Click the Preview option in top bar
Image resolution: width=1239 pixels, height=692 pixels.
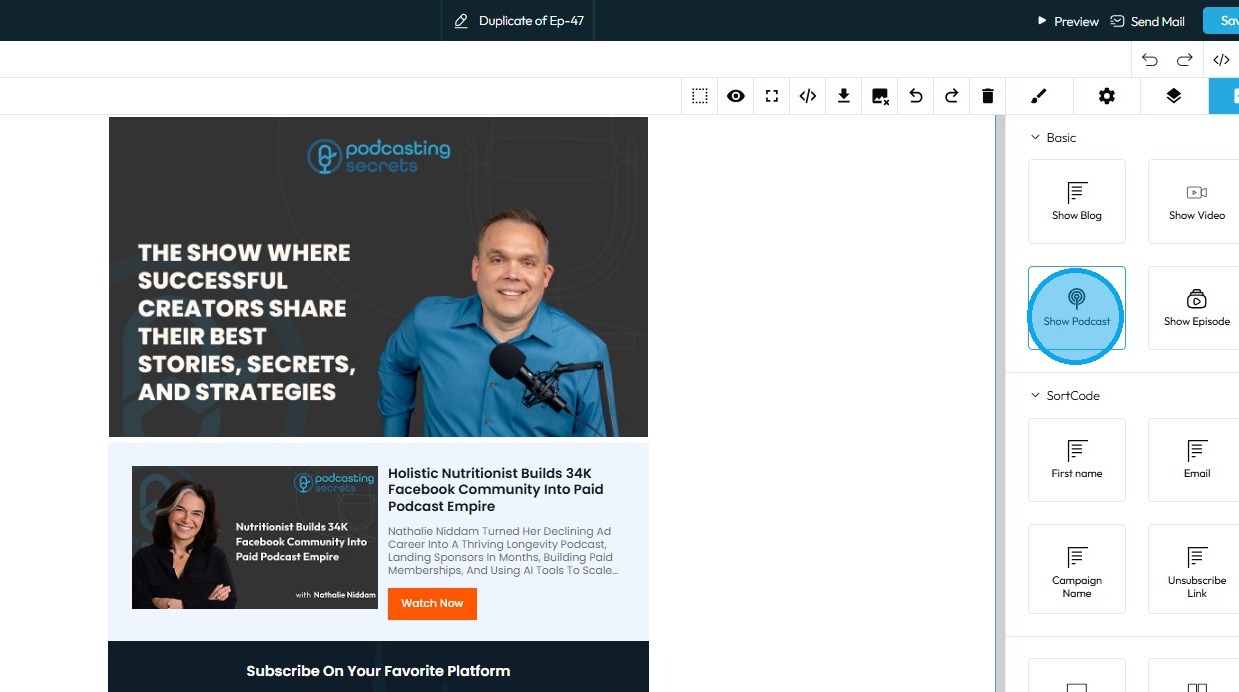point(1068,21)
